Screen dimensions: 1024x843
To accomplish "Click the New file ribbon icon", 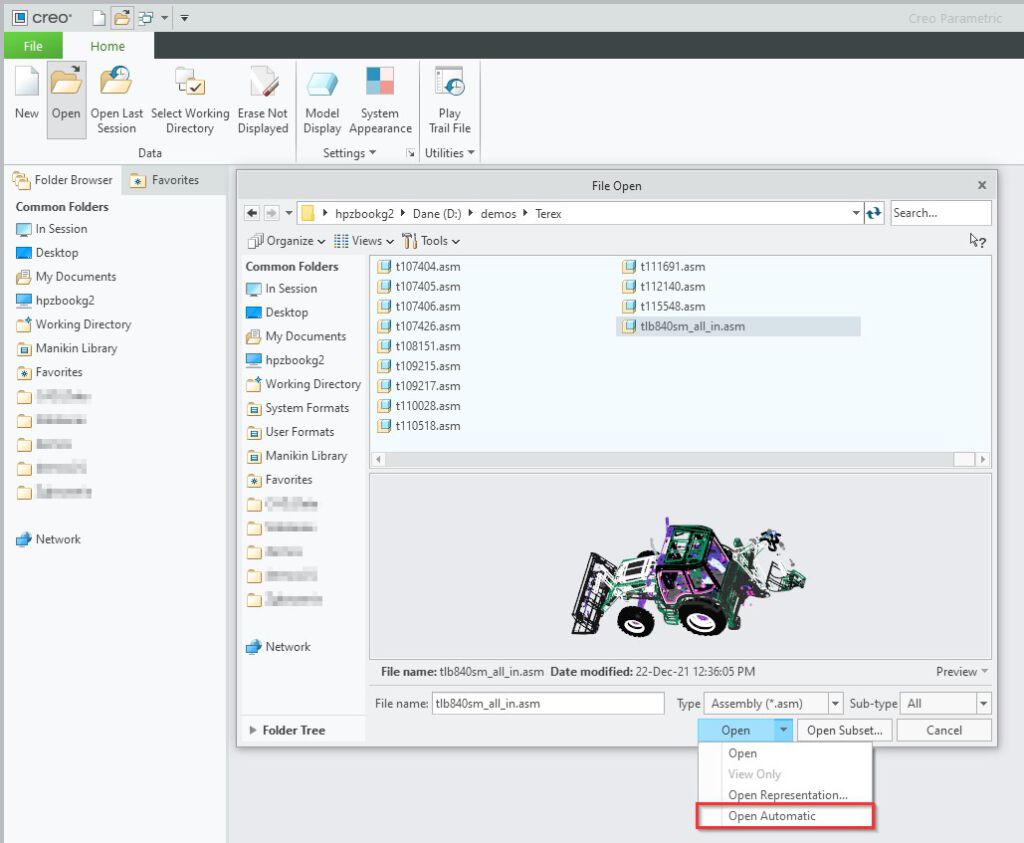I will (x=27, y=84).
